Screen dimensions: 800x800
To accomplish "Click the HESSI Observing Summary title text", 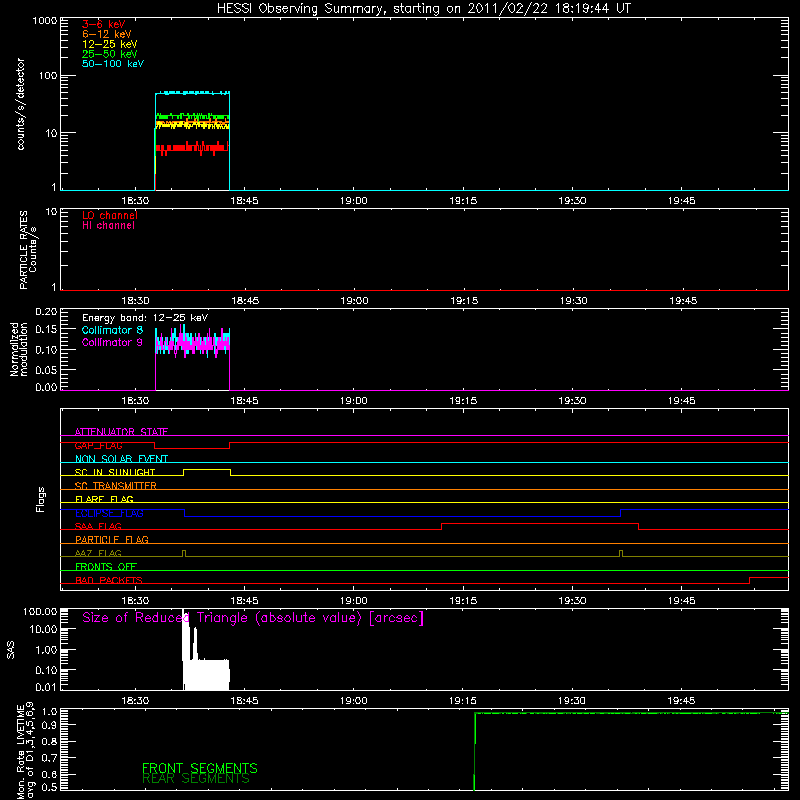I will tap(423, 9).
